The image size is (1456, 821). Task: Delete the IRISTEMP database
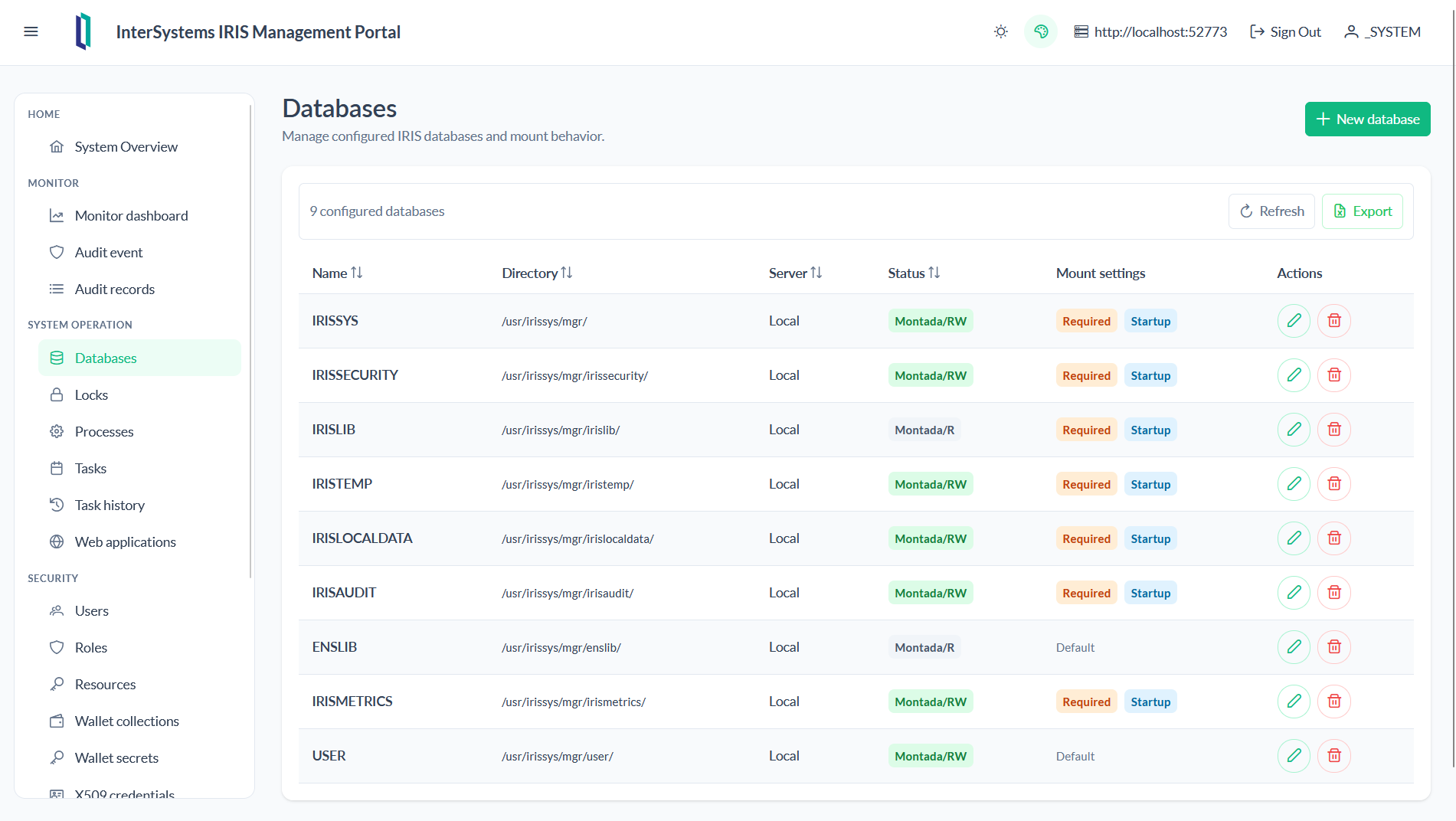[x=1333, y=484]
